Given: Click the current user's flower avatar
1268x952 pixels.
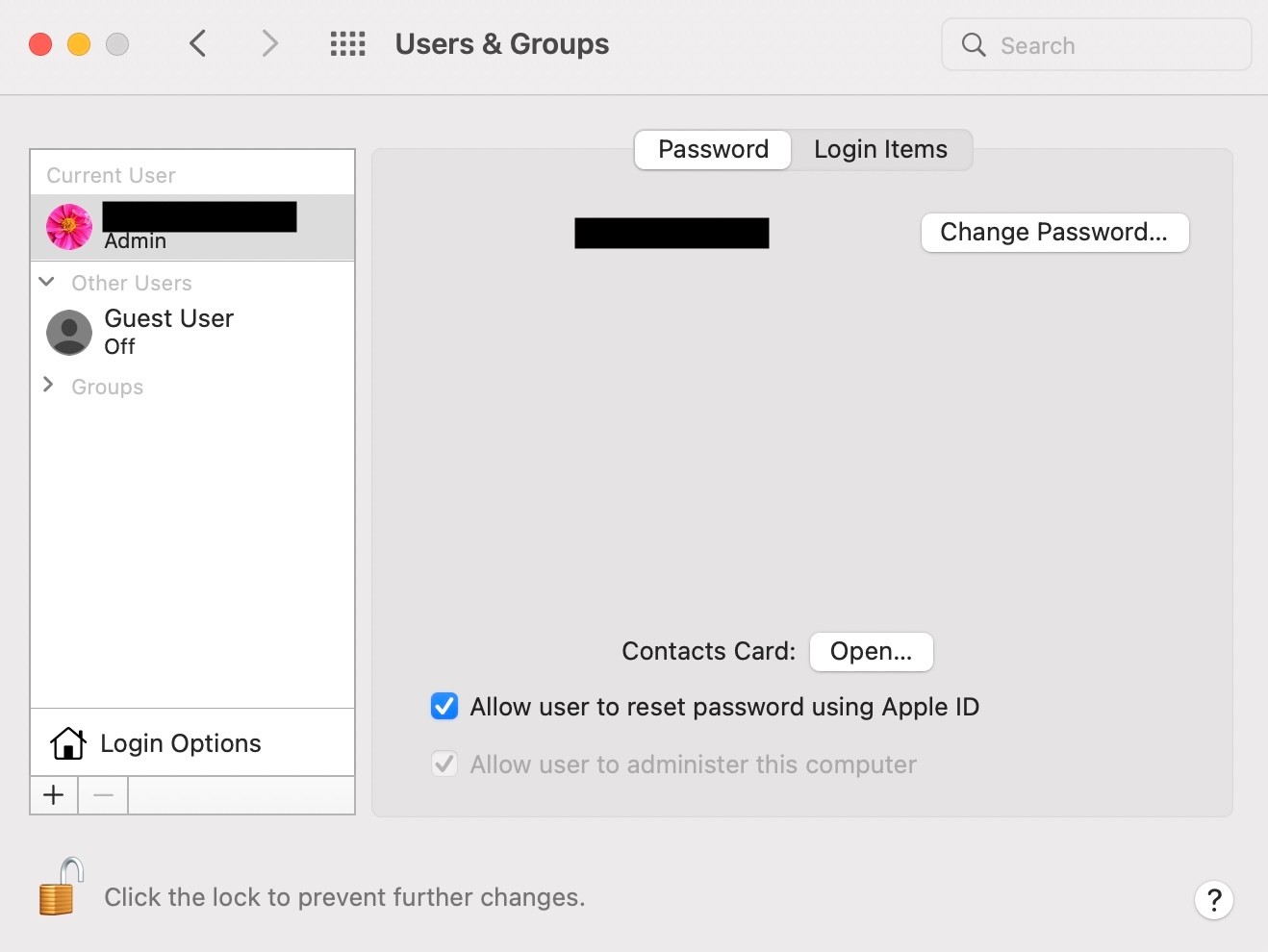Looking at the screenshot, I should (x=69, y=227).
